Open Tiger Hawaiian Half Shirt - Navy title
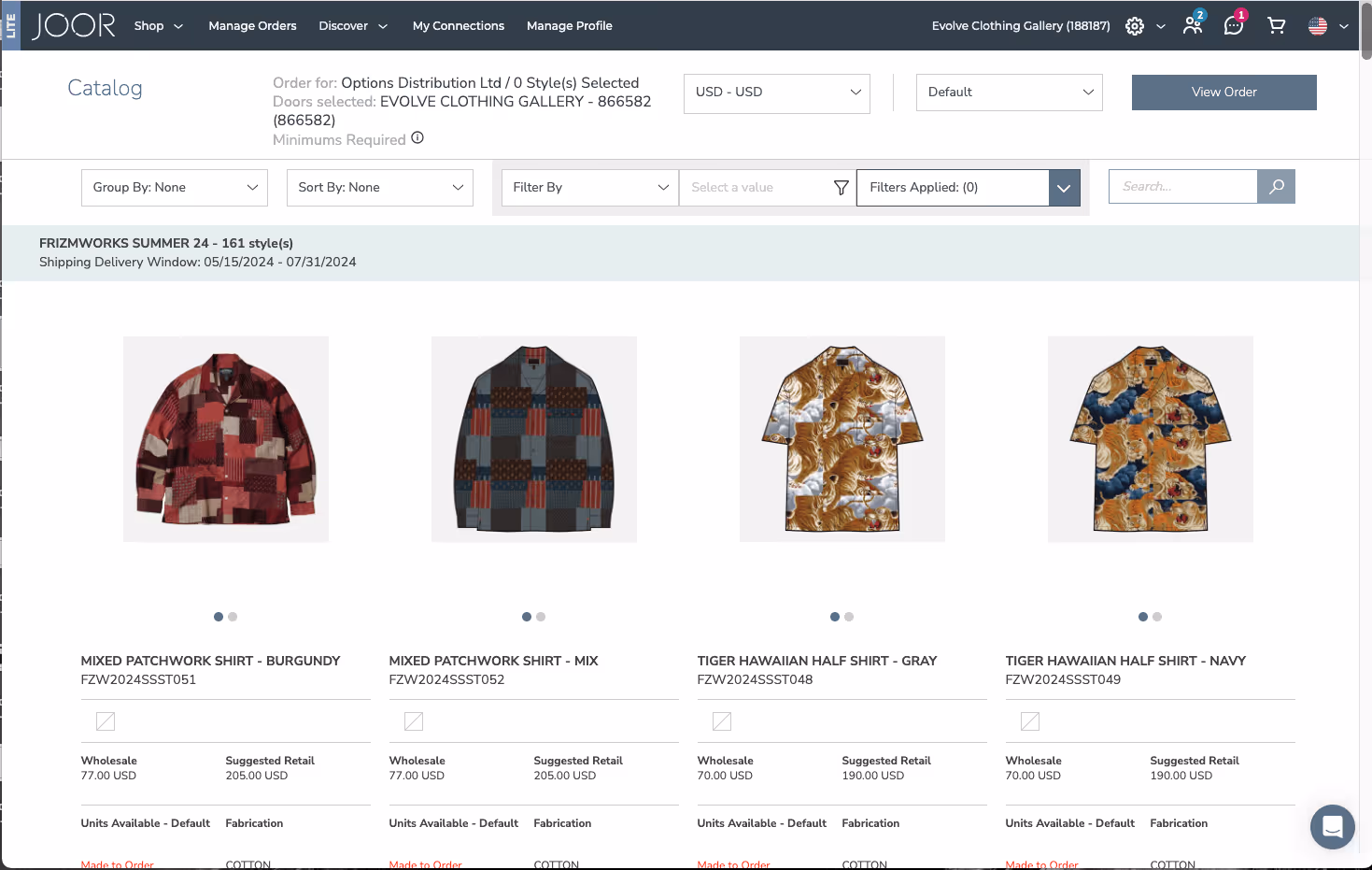Screen dimensions: 1372x870 (1125, 661)
